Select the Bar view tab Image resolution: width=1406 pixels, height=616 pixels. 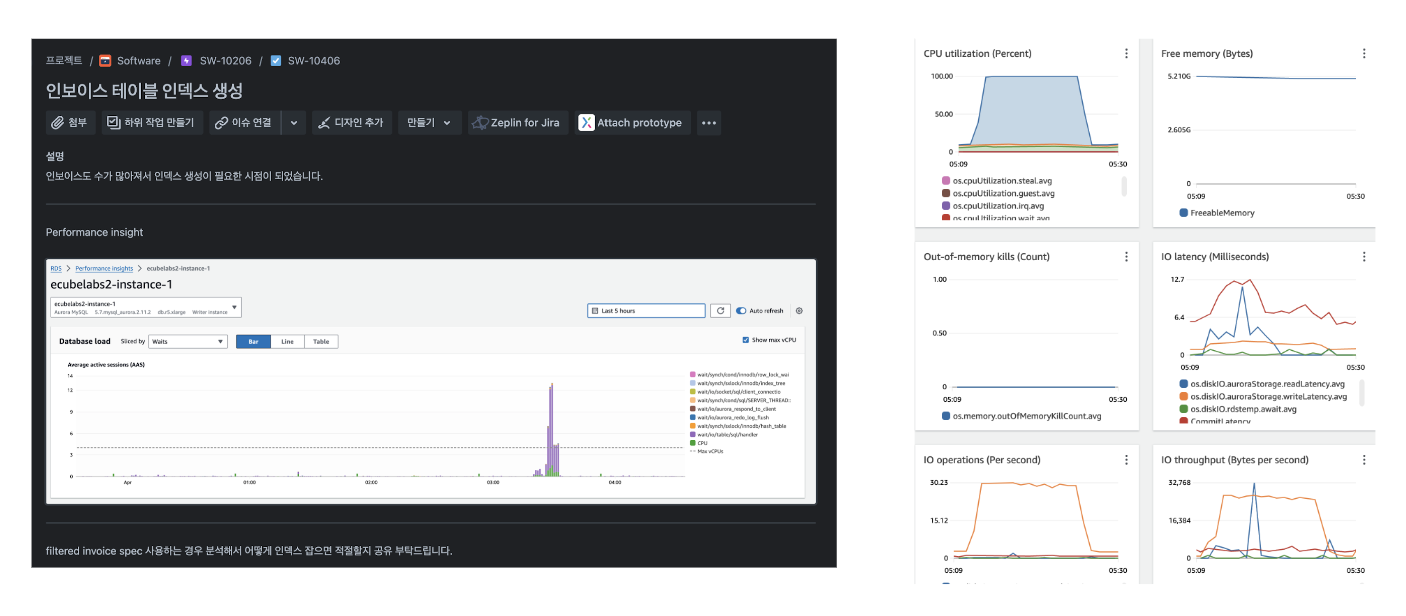253,341
